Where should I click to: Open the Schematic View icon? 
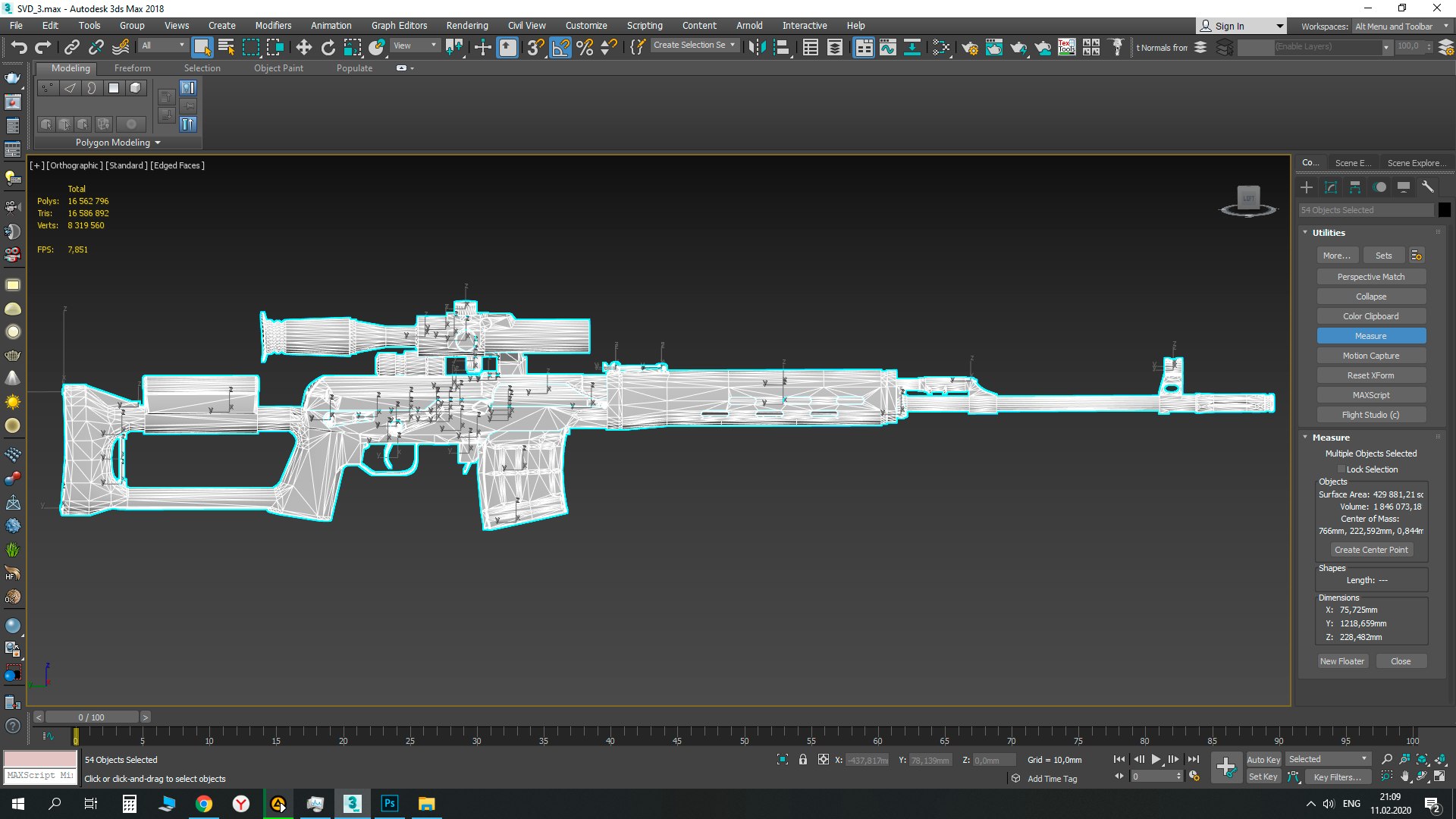pyautogui.click(x=912, y=47)
